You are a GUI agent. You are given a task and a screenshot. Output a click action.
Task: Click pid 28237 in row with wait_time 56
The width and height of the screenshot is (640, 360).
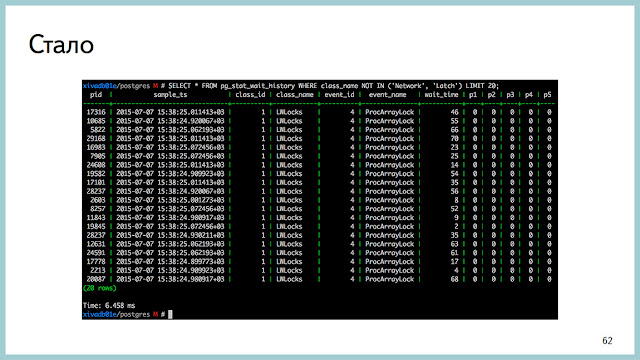[96, 191]
